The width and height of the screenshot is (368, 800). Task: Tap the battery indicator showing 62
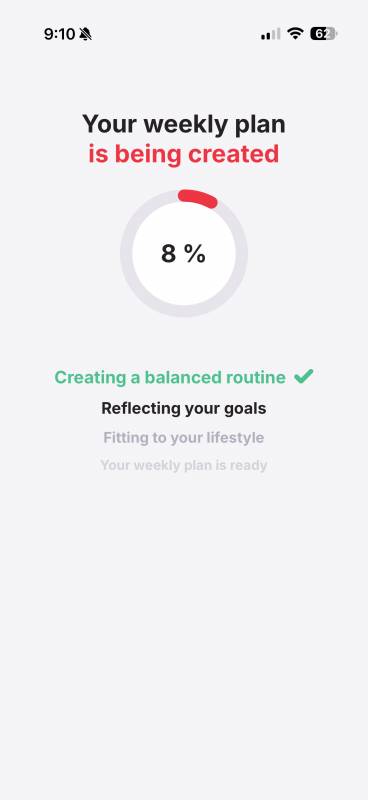point(324,34)
